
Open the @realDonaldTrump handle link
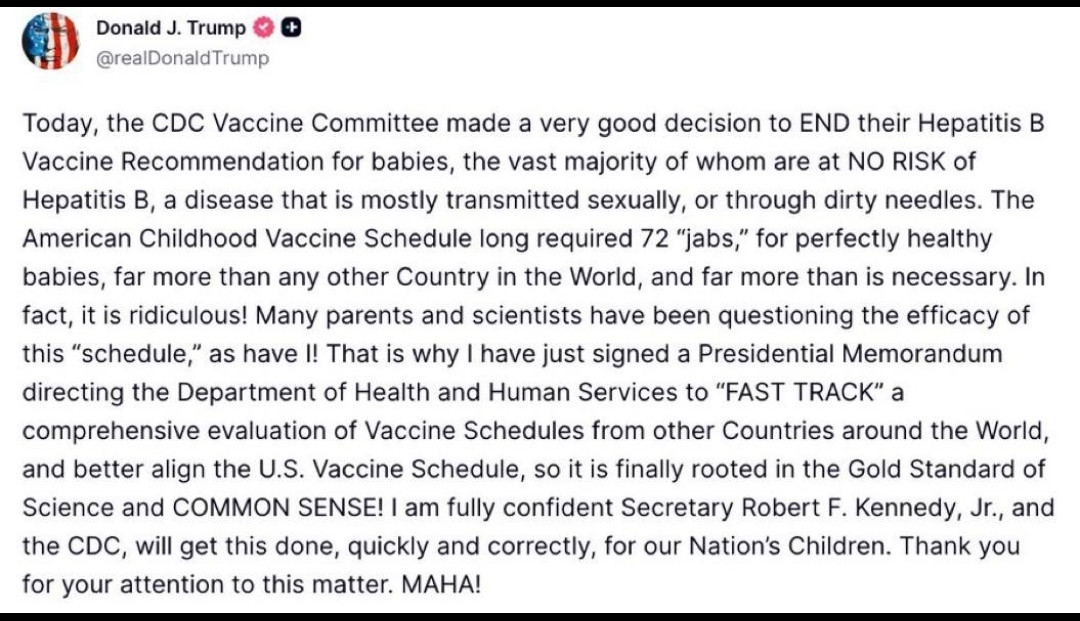coord(182,58)
